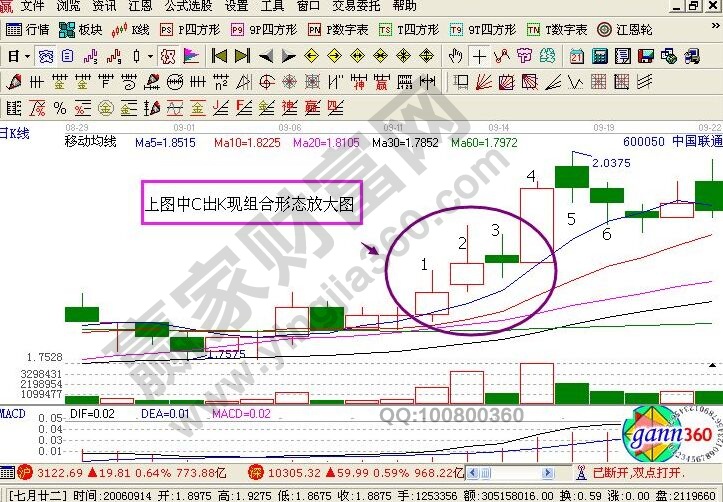Open the candlestick chart type dropdown arrow
723x502 pixels.
(150, 57)
